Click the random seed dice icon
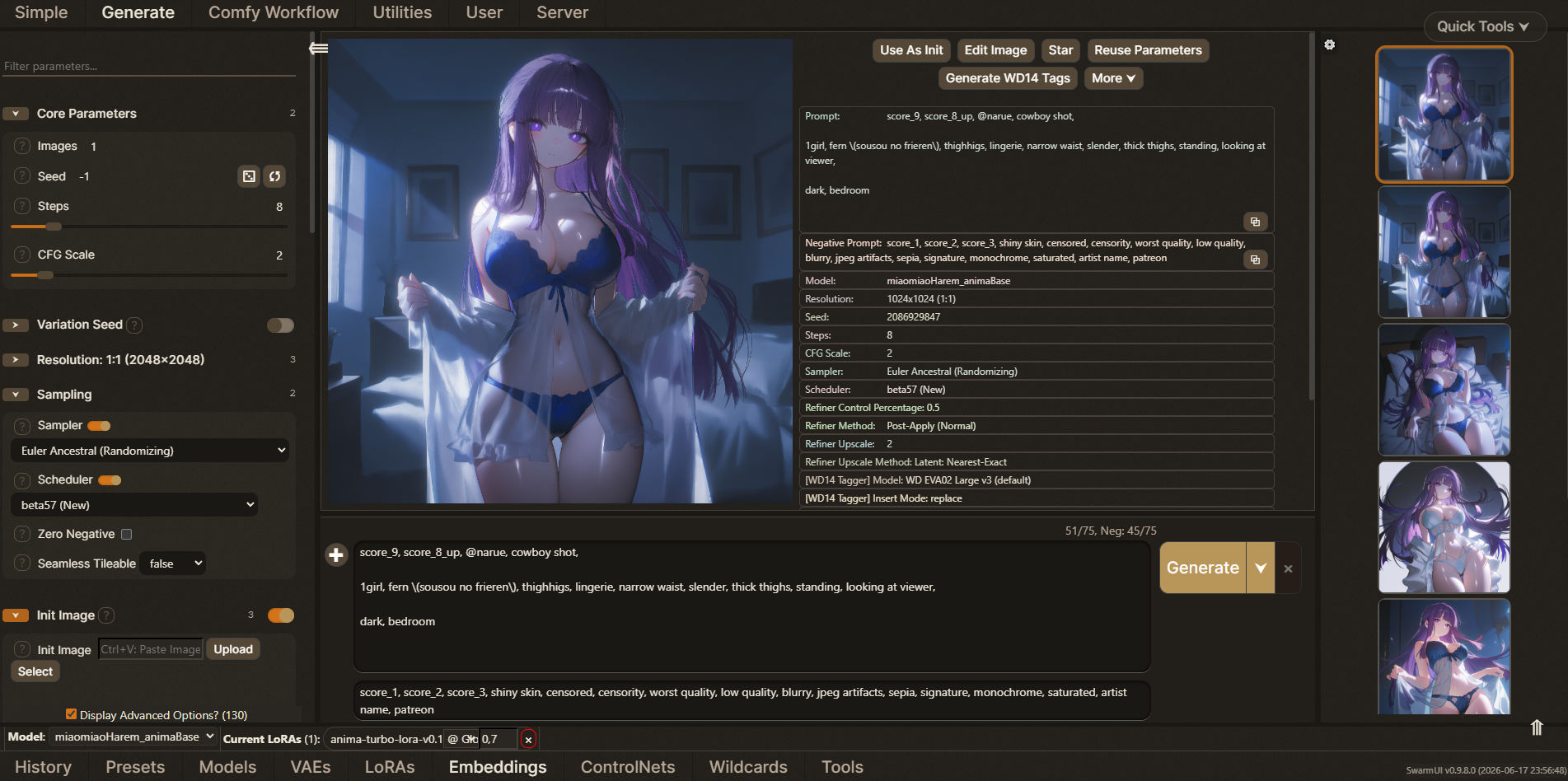This screenshot has width=1568, height=781. pyautogui.click(x=249, y=176)
